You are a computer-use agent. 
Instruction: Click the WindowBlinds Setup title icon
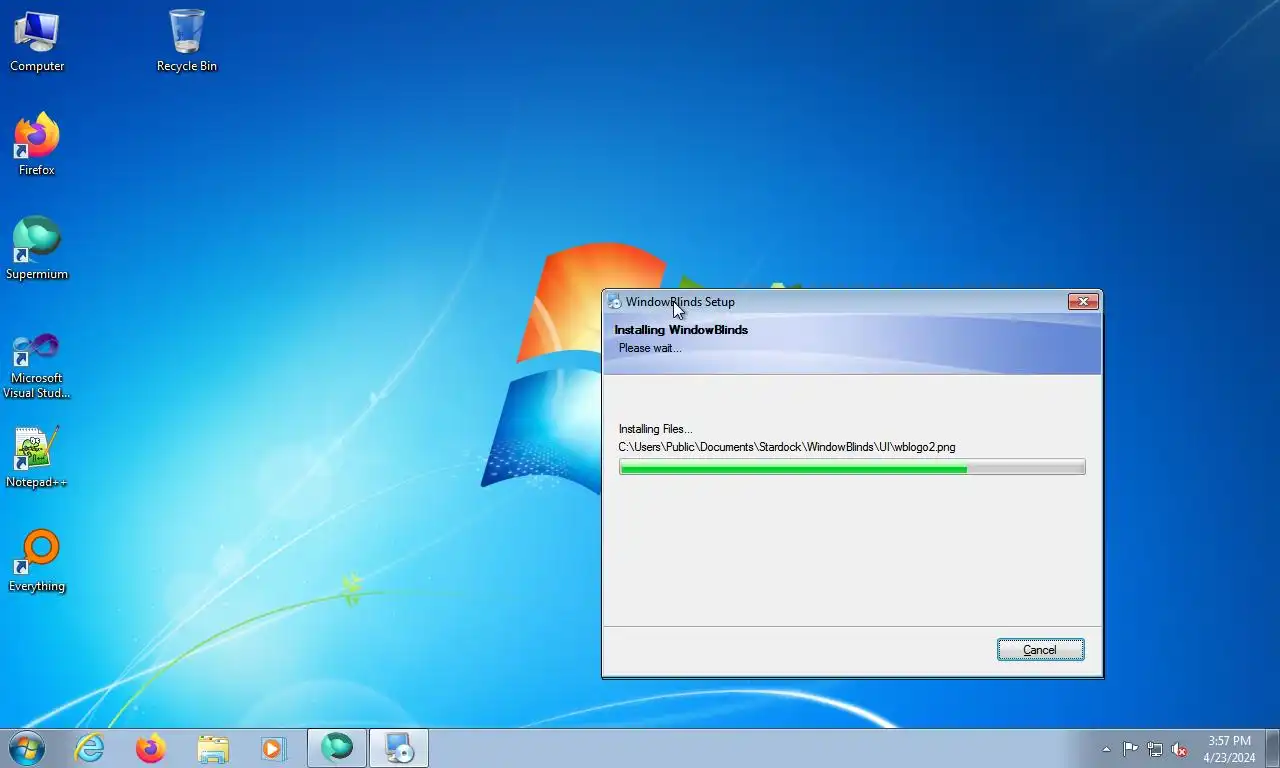(x=614, y=302)
